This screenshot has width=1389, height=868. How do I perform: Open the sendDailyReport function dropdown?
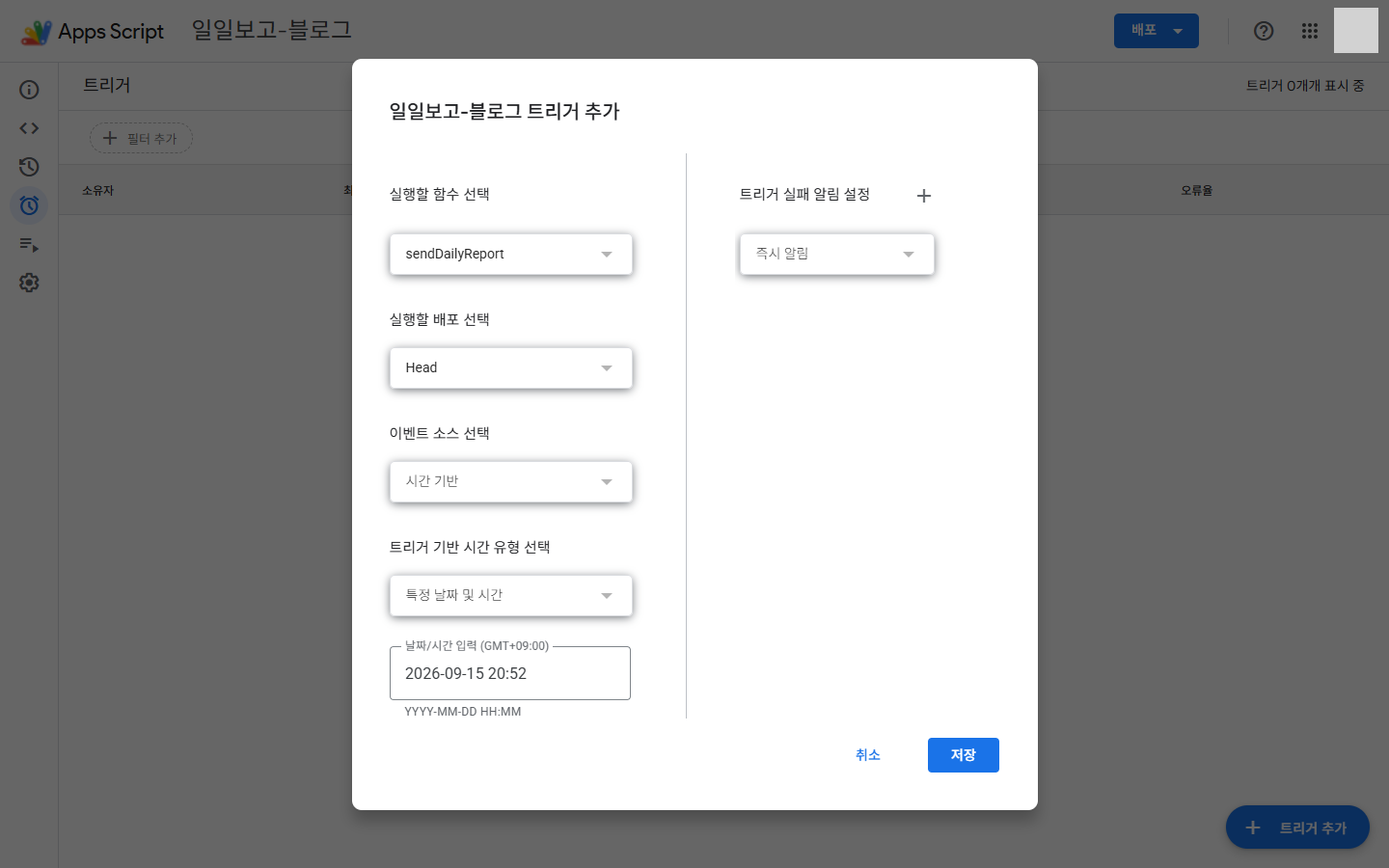(x=511, y=255)
